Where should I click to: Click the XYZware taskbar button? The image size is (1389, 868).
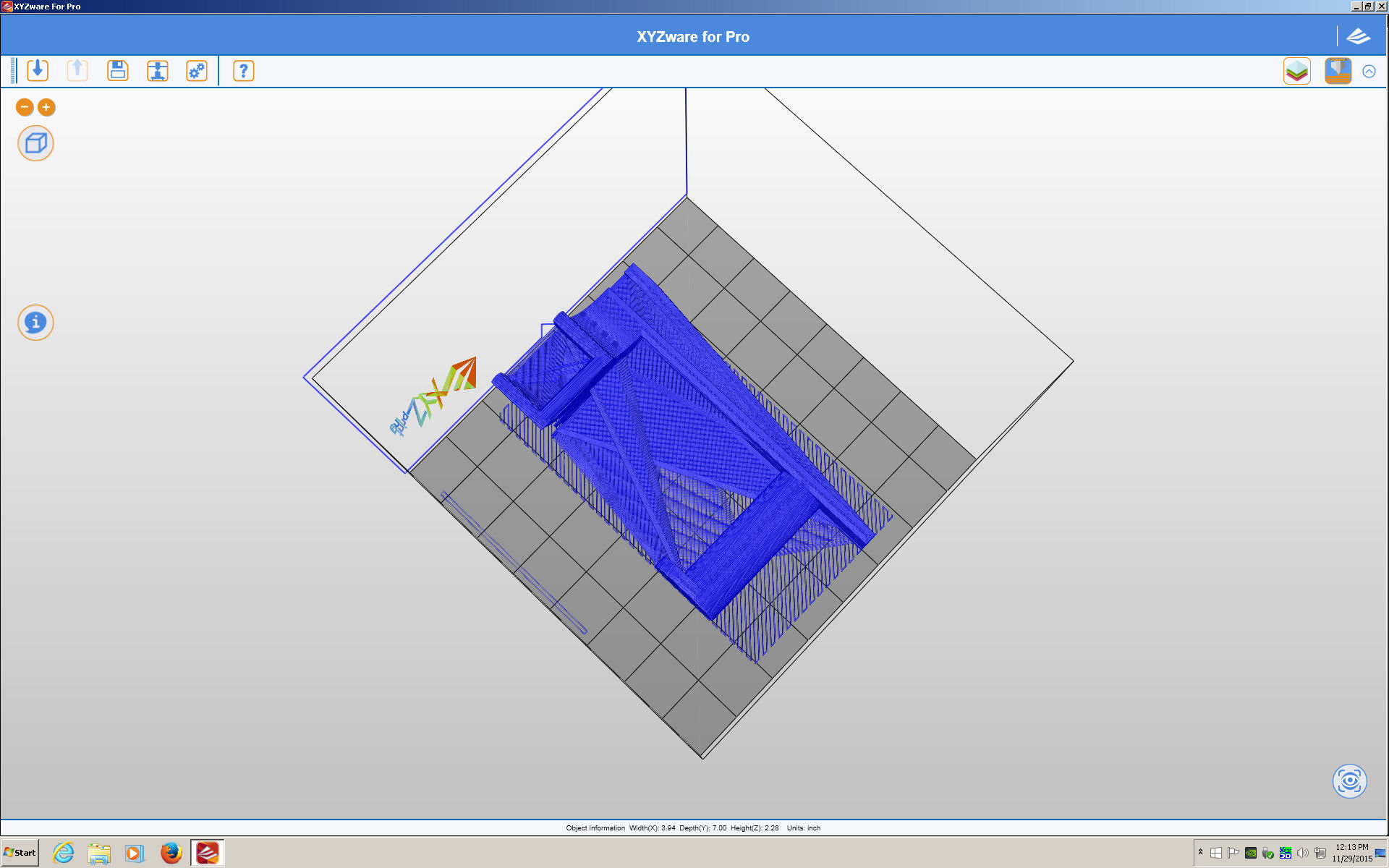207,853
